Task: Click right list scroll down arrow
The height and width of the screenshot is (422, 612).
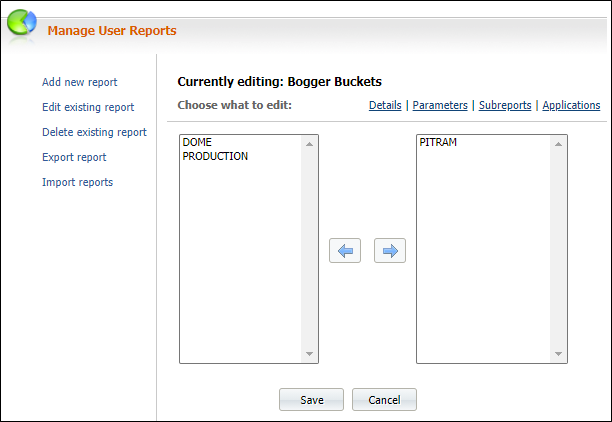Action: [x=559, y=354]
